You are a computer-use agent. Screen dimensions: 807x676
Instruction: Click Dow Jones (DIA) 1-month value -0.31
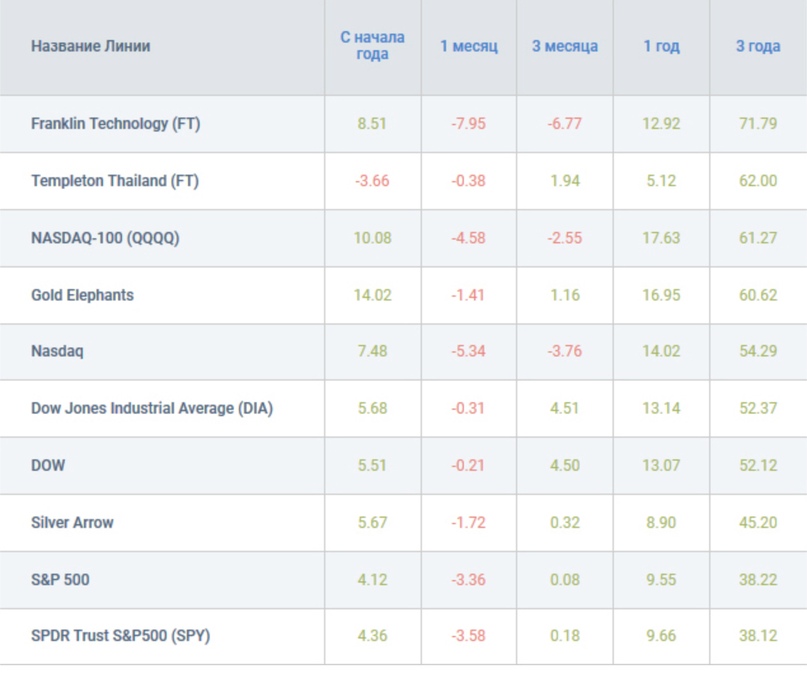pos(468,408)
